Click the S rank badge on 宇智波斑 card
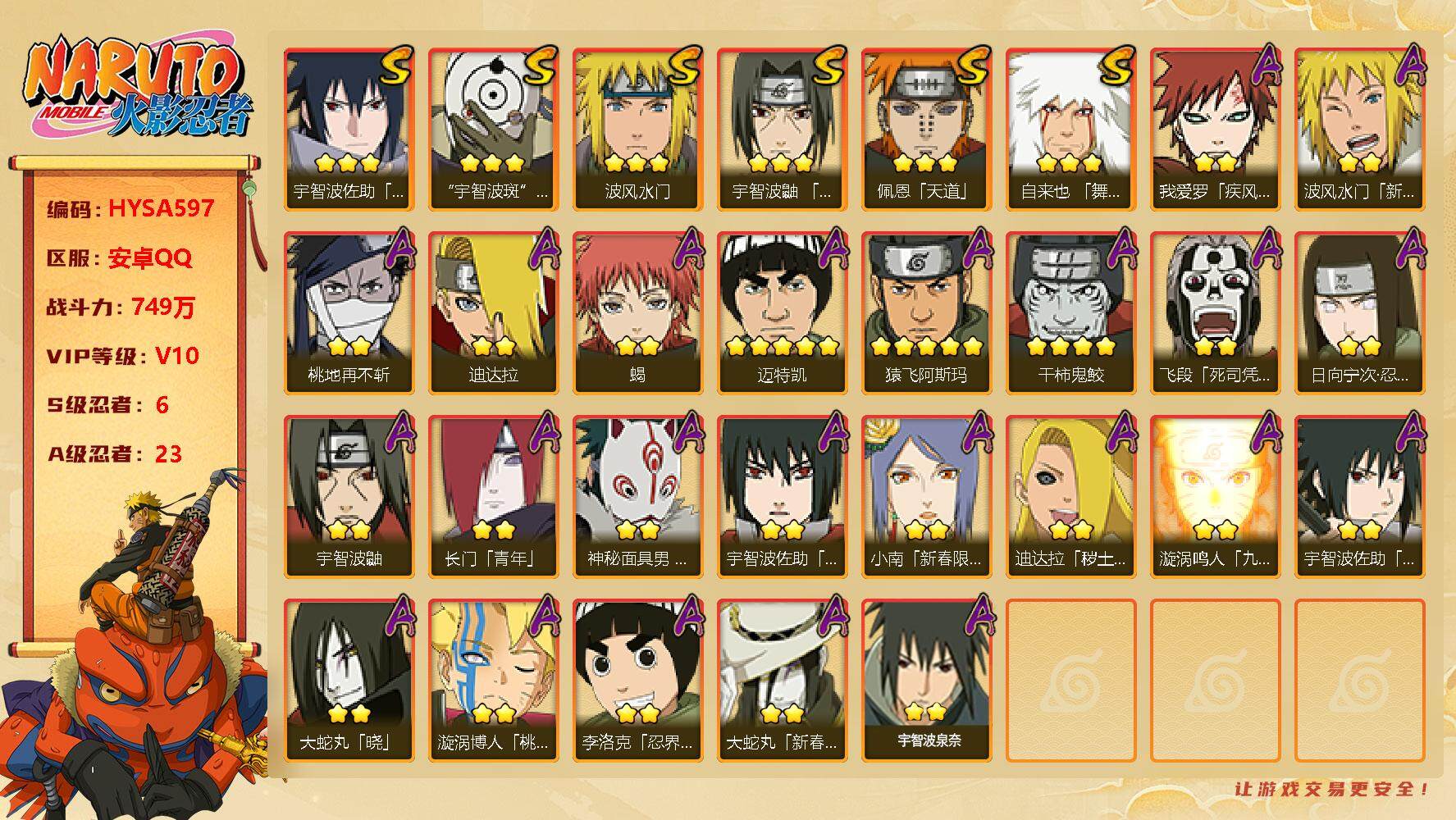The height and width of the screenshot is (820, 1456). [540, 66]
